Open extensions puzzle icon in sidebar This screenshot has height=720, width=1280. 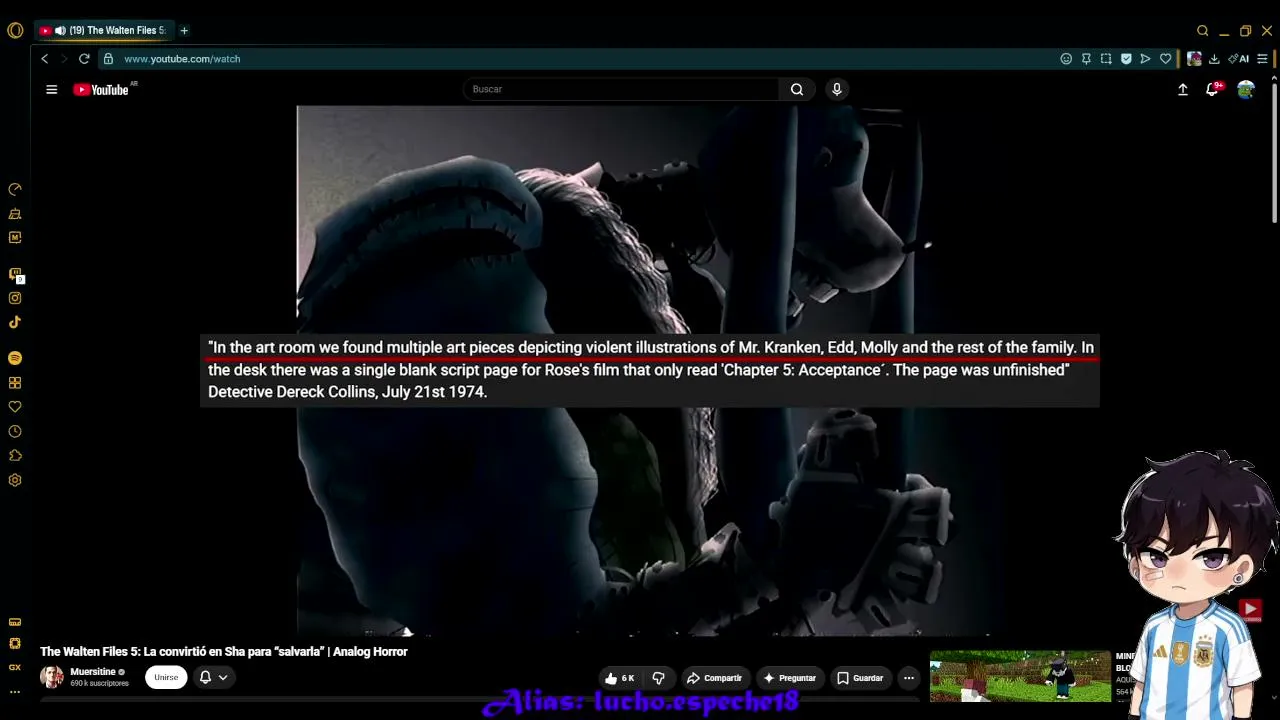15,456
